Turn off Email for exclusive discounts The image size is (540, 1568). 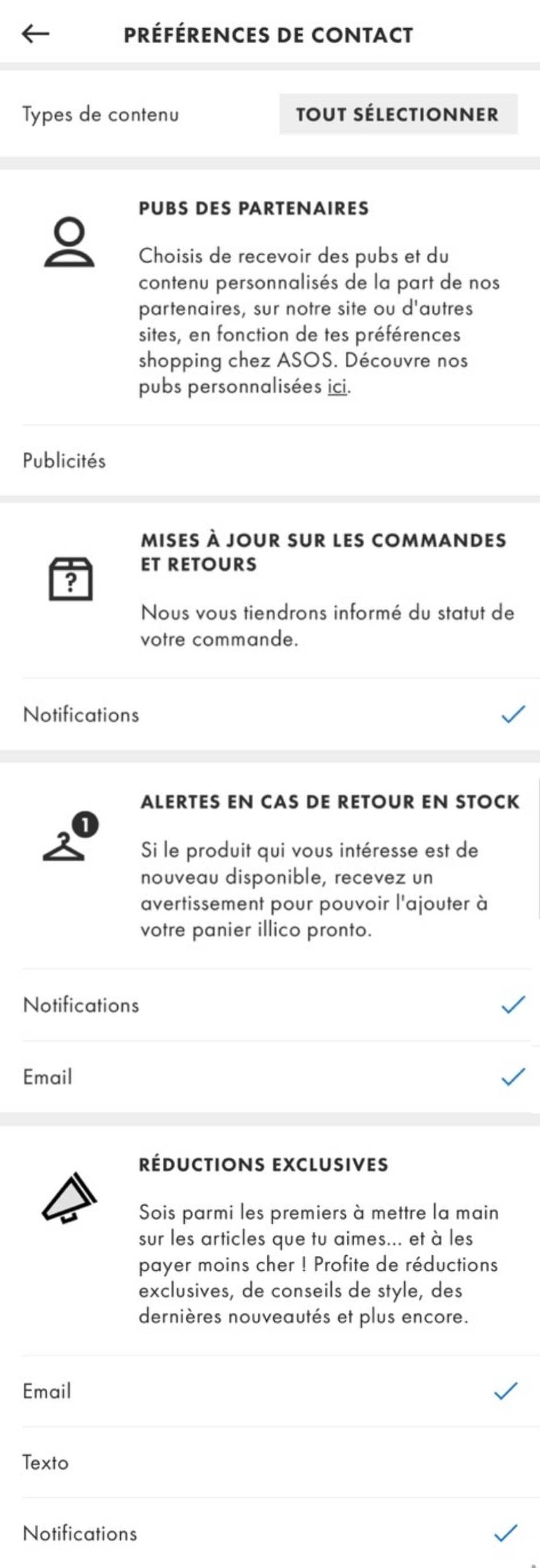coord(505,1391)
